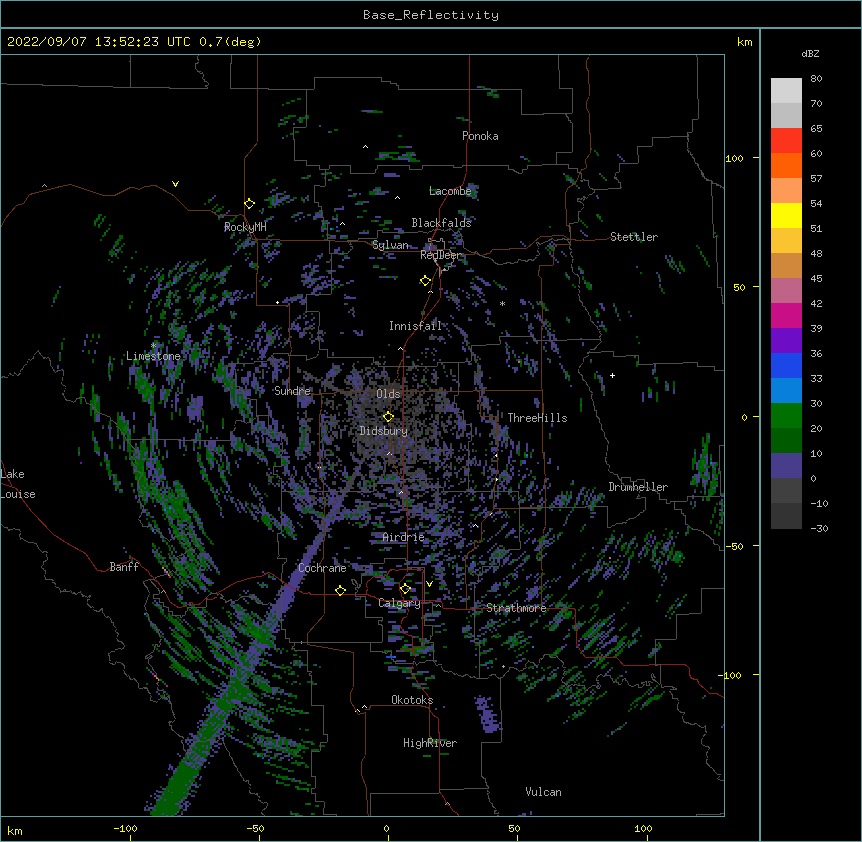The height and width of the screenshot is (842, 862).
Task: Click the Cochrane town label
Action: pyautogui.click(x=322, y=568)
